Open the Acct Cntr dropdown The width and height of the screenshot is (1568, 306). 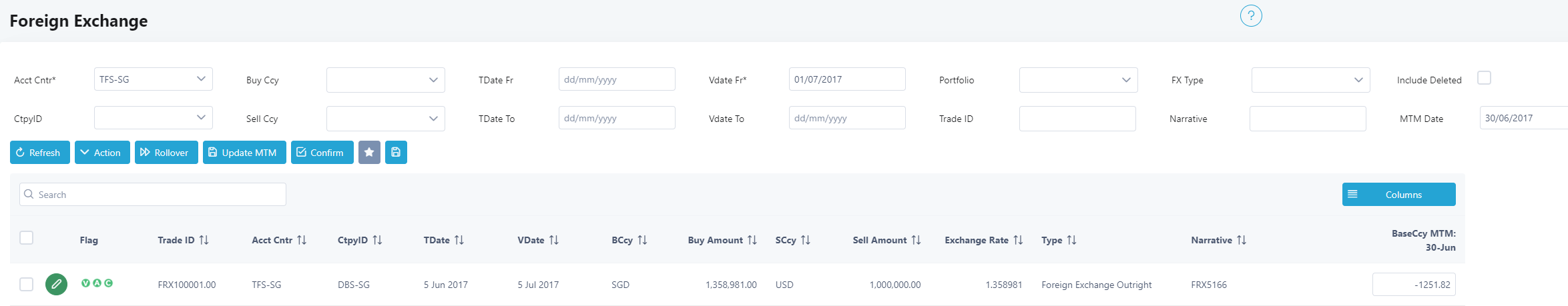click(154, 79)
